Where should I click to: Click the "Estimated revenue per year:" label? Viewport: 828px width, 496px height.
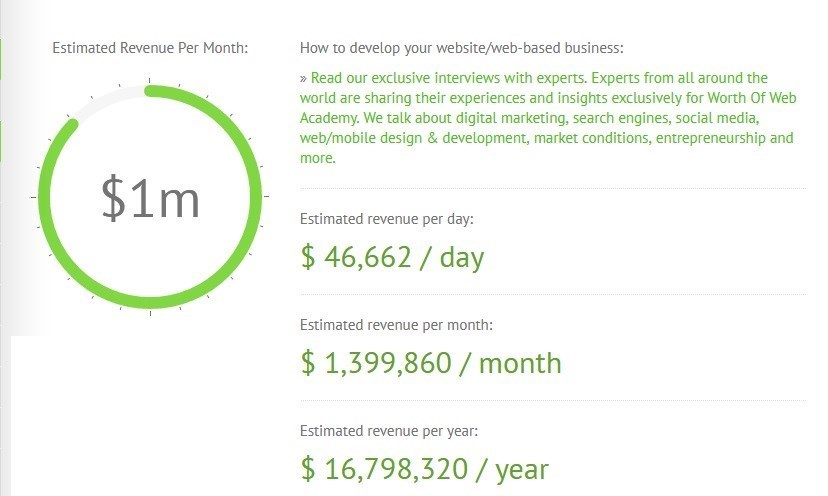(x=389, y=431)
